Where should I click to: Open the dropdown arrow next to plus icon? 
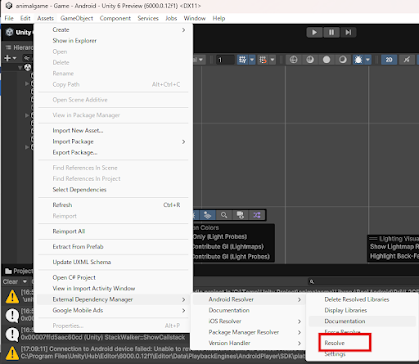click(14, 58)
